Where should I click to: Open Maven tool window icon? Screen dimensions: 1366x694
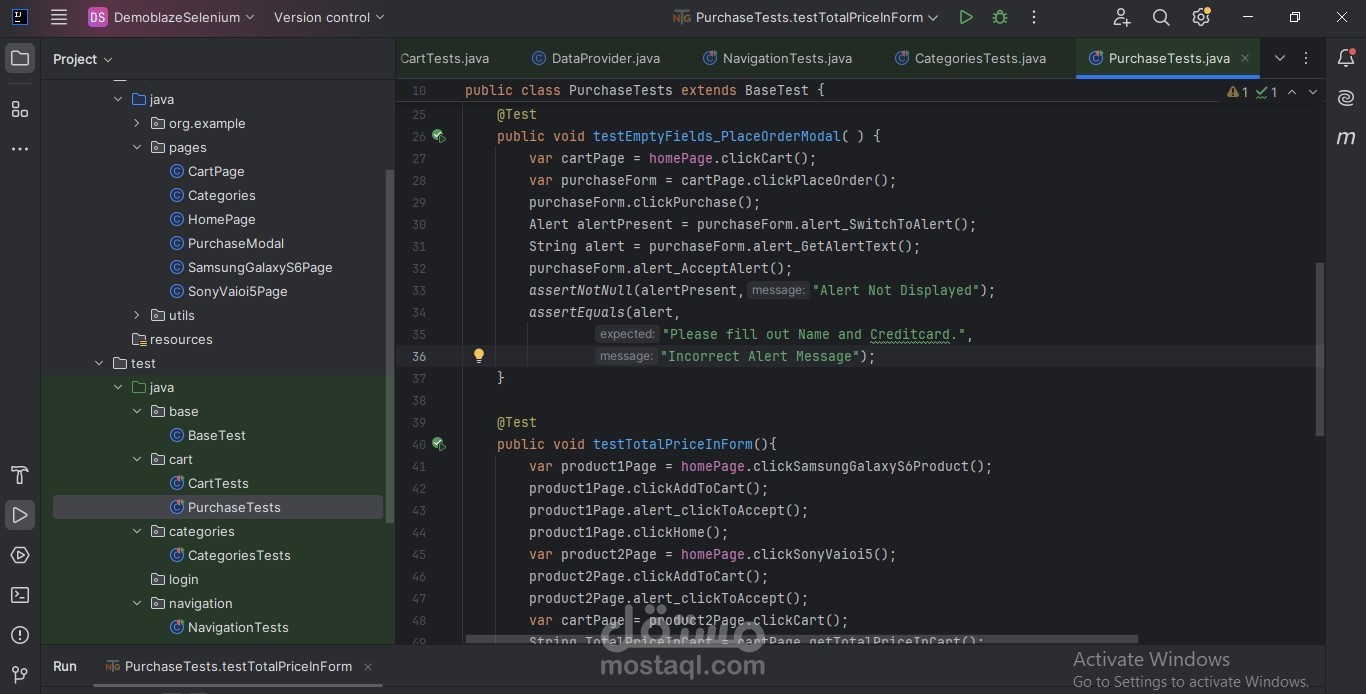[x=1346, y=138]
